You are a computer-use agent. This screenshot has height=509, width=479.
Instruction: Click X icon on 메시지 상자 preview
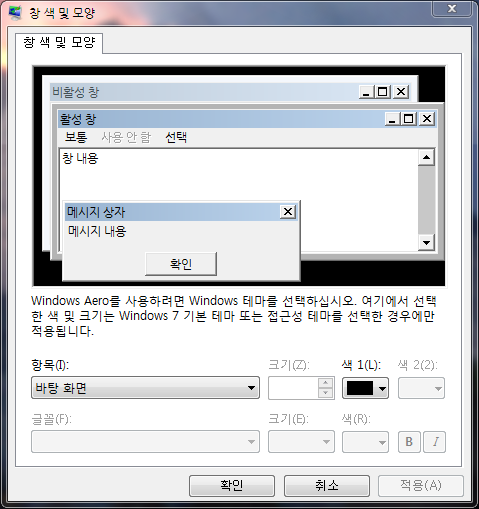point(288,212)
